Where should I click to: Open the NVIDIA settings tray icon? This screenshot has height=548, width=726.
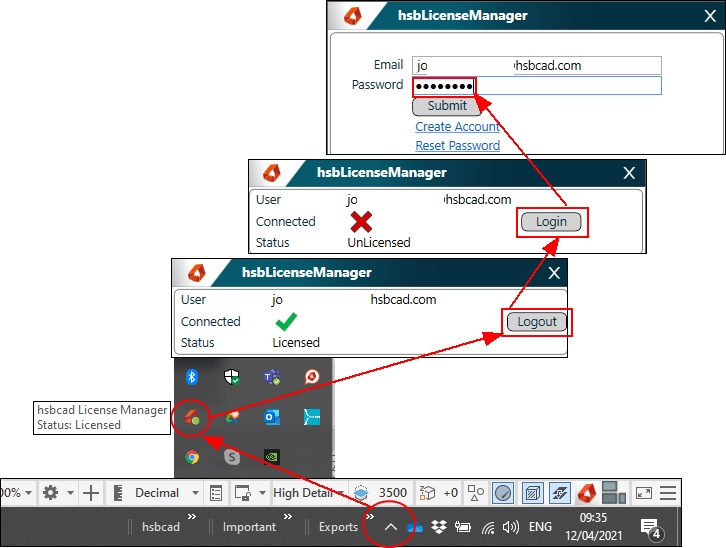[x=272, y=457]
